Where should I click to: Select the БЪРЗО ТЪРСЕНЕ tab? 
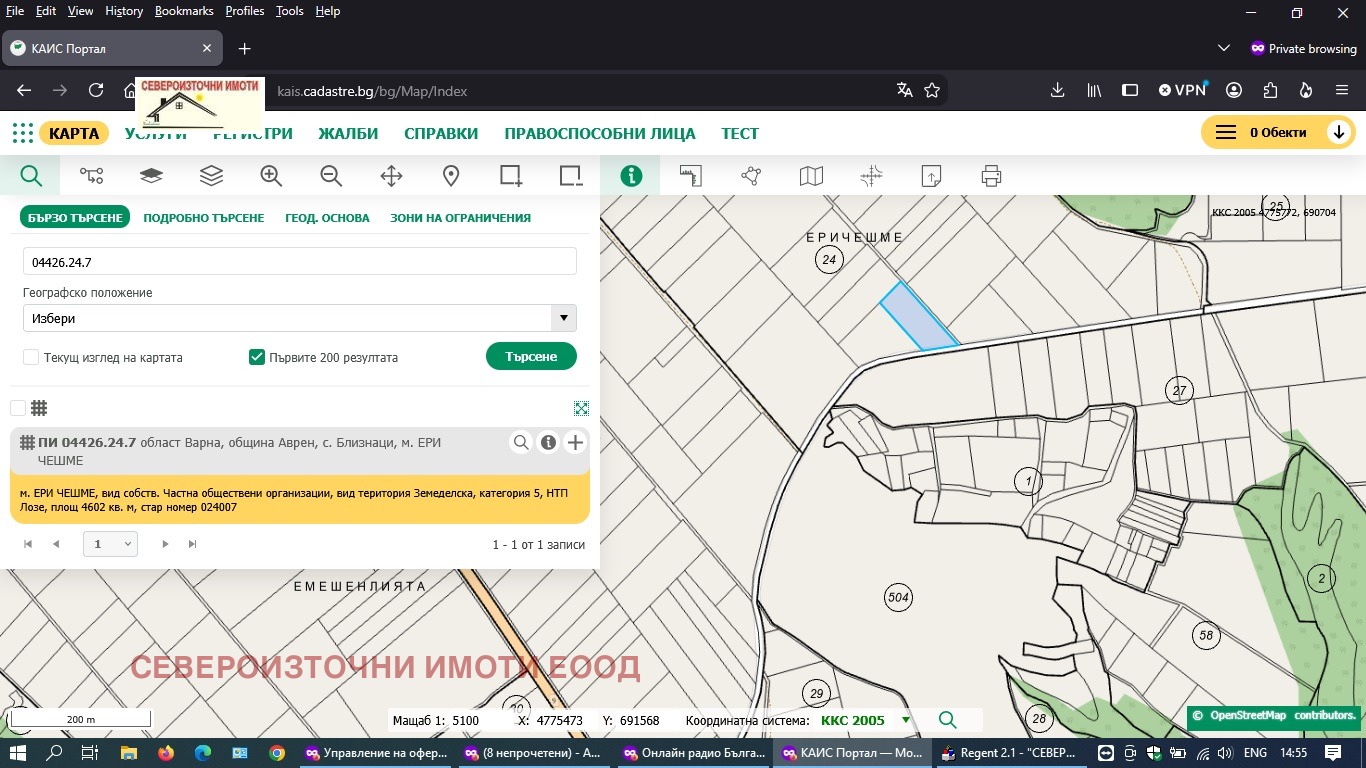[75, 217]
